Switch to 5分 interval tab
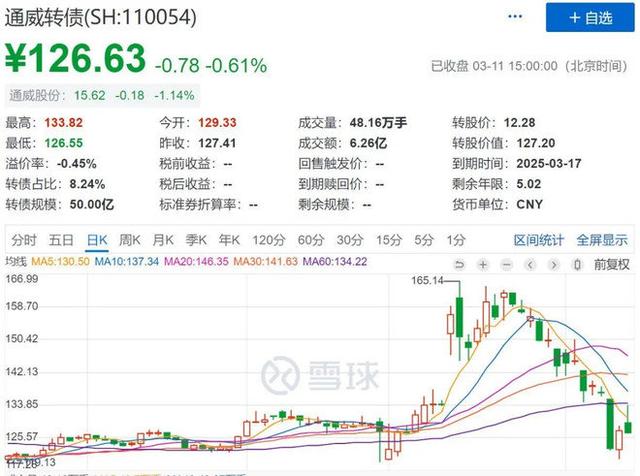 [x=424, y=240]
